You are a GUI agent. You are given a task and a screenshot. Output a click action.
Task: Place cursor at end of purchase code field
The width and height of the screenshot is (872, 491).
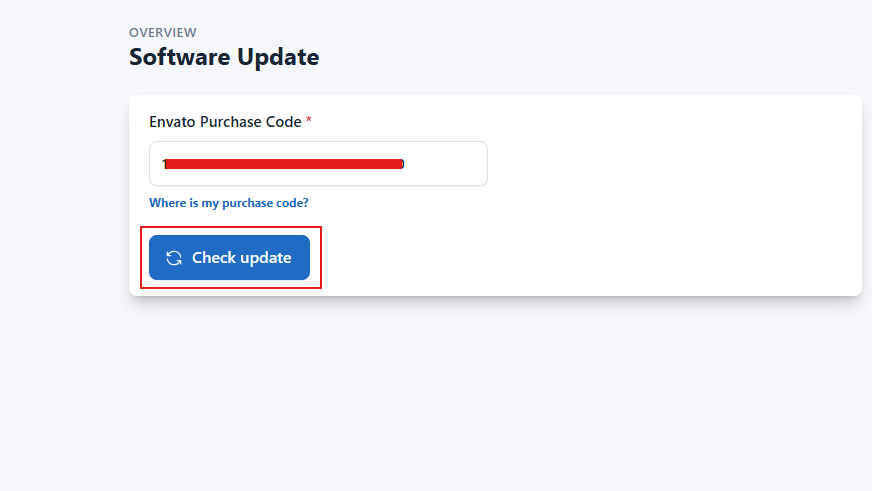[x=450, y=164]
